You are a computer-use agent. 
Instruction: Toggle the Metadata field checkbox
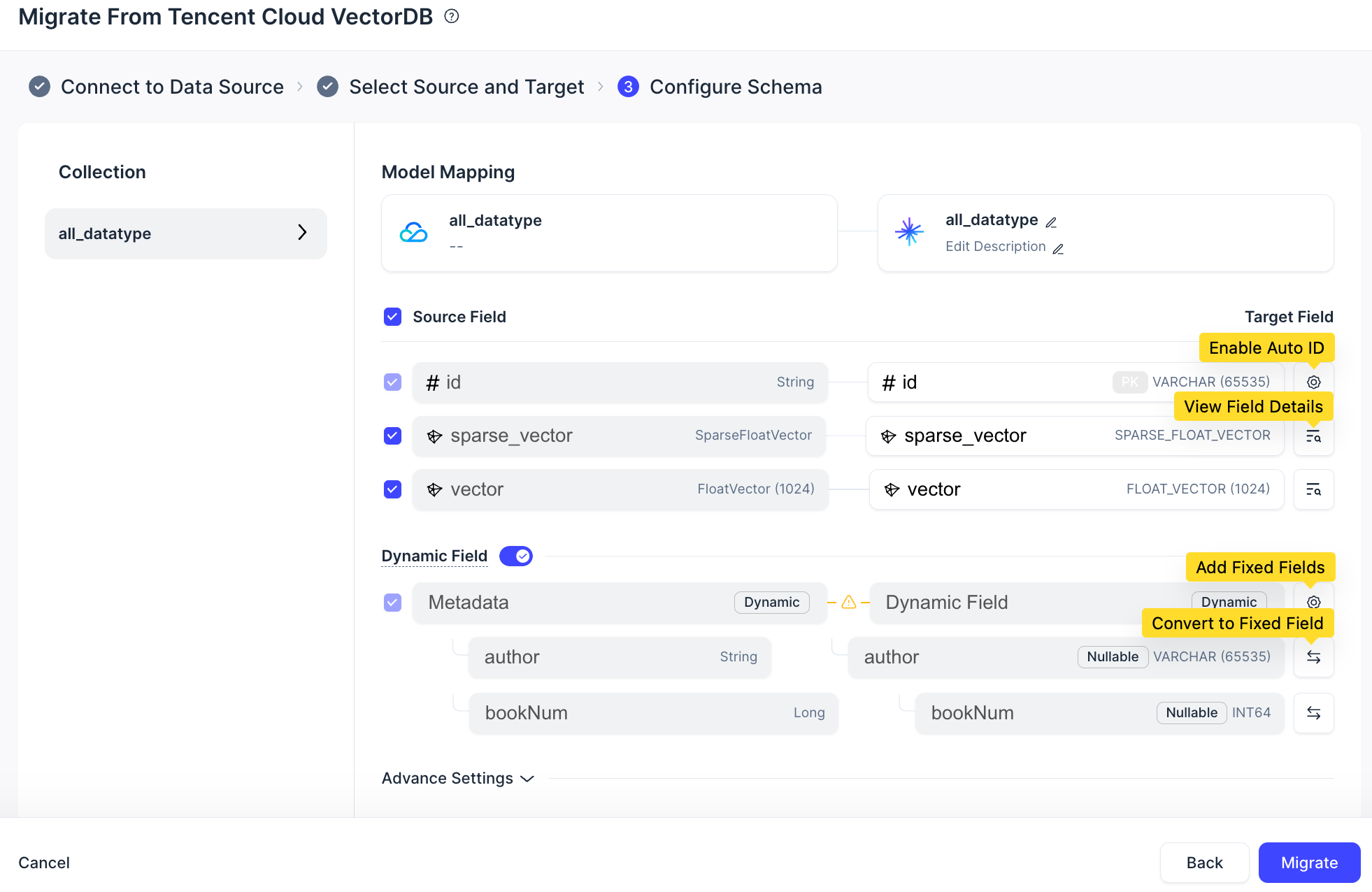(392, 603)
